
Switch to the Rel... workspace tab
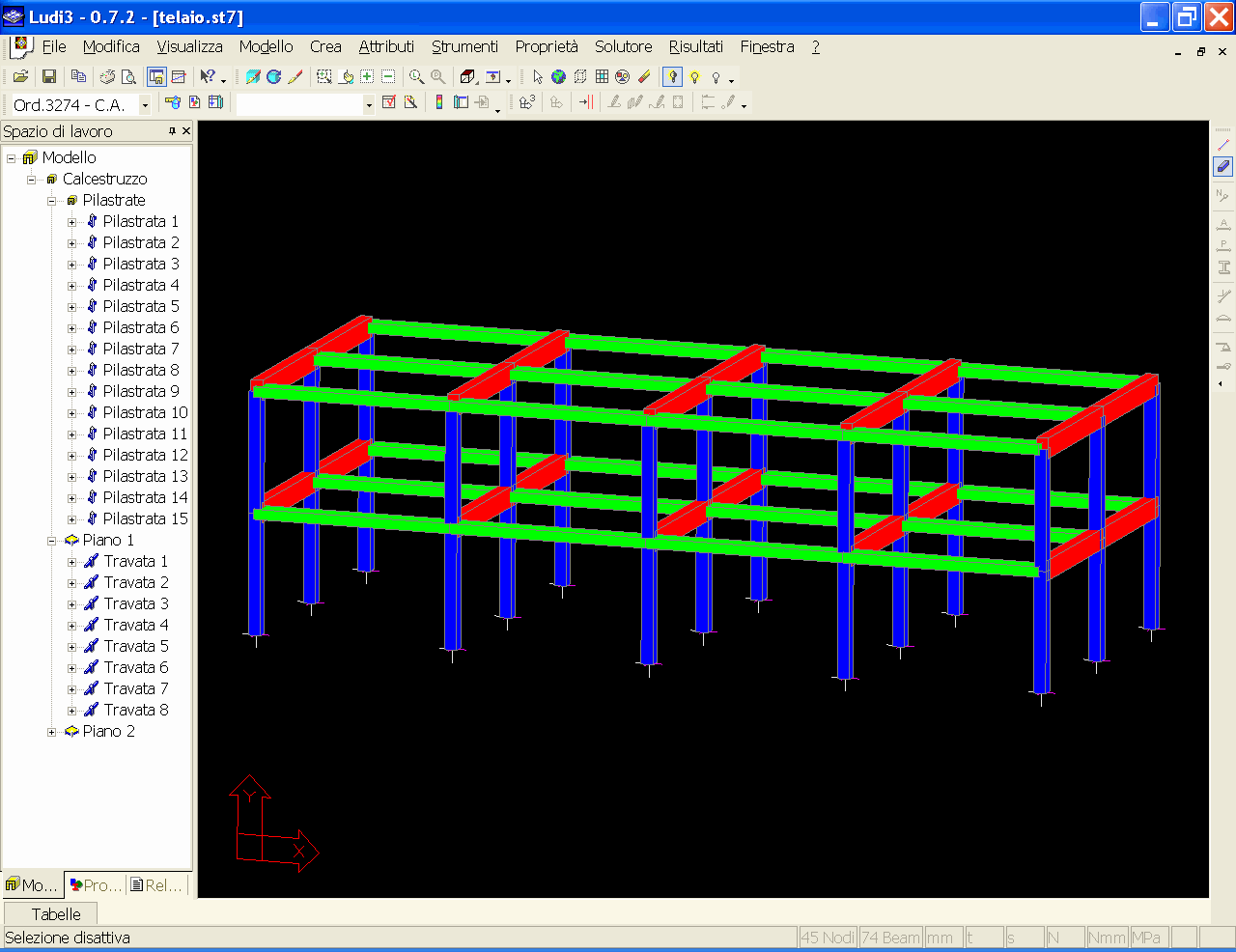(155, 884)
